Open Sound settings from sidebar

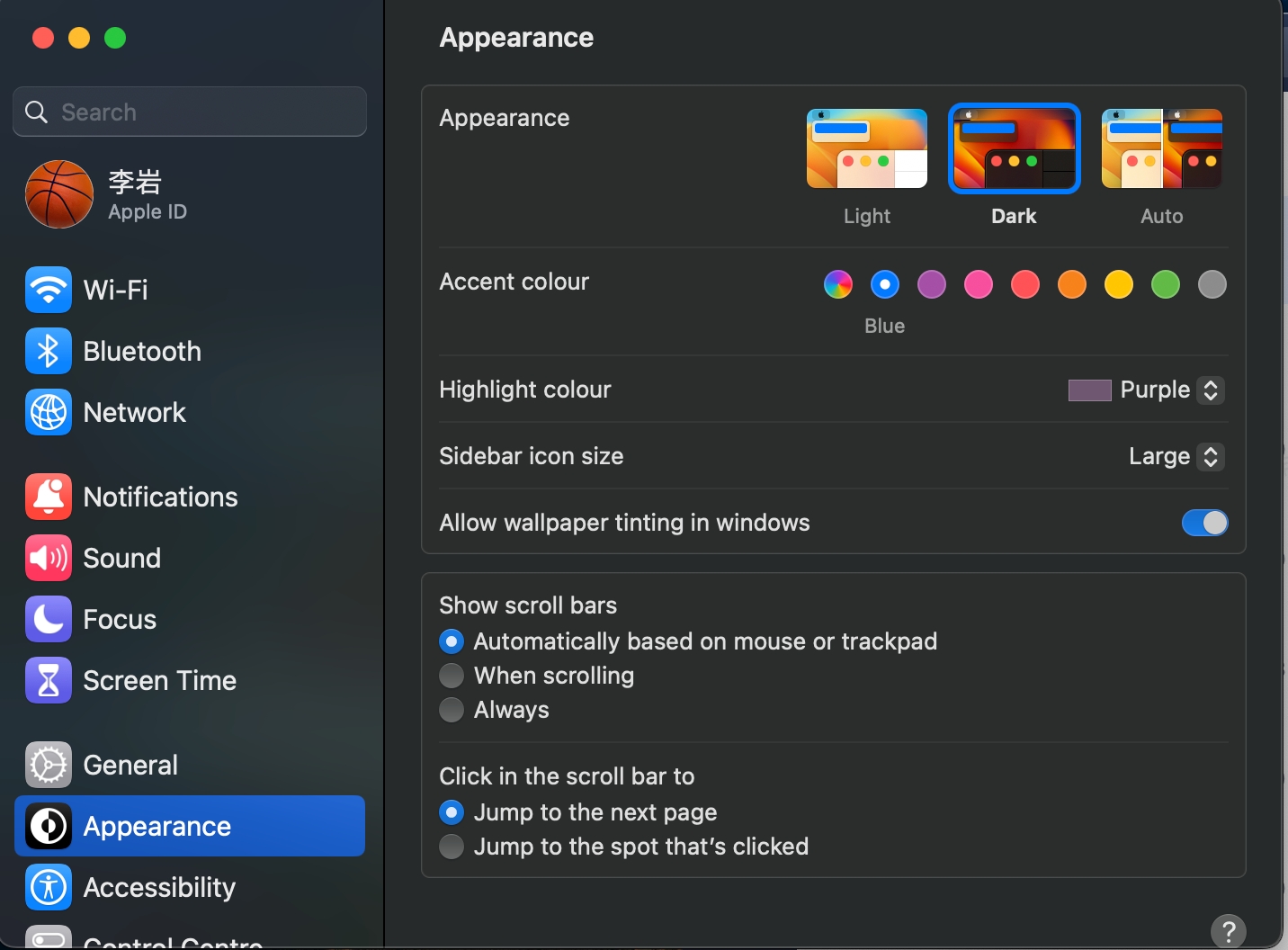[x=122, y=558]
